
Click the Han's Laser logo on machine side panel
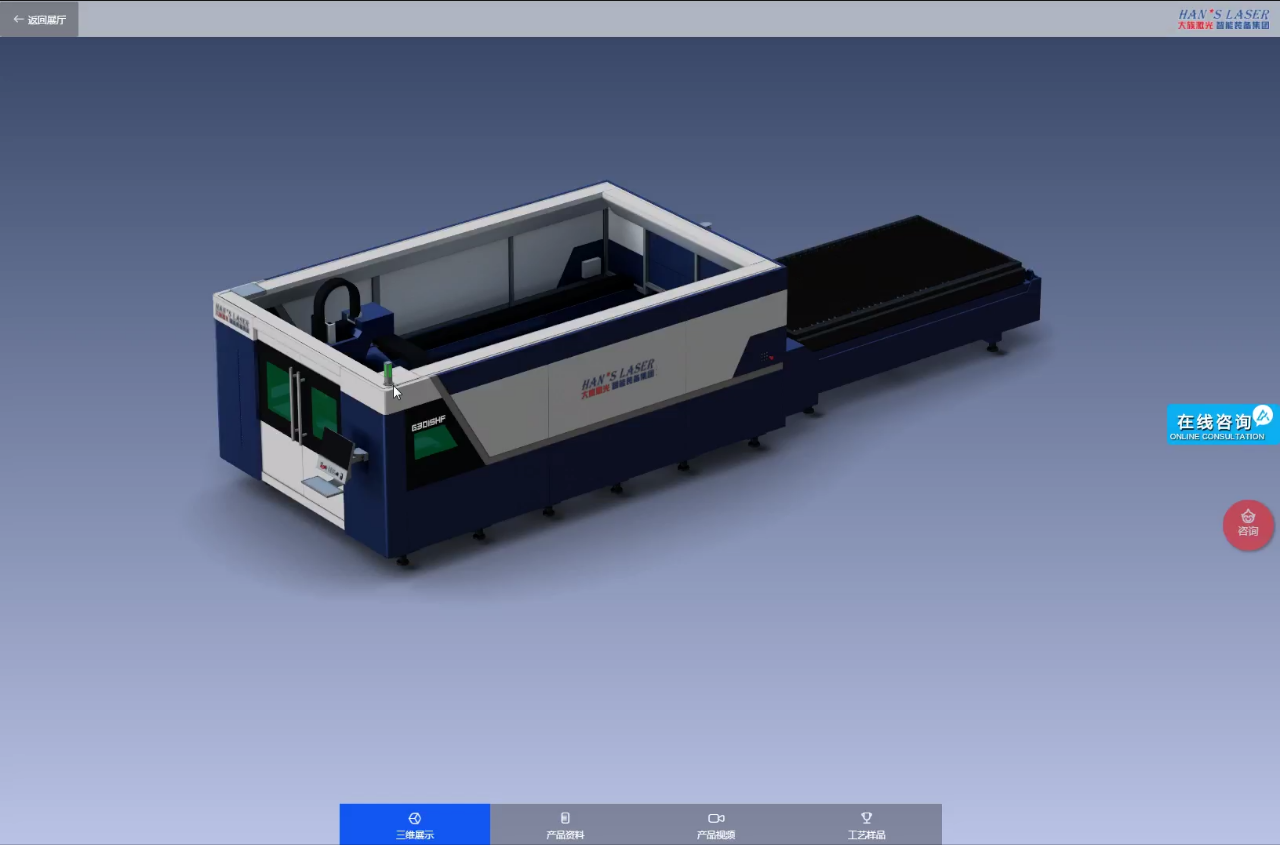617,378
